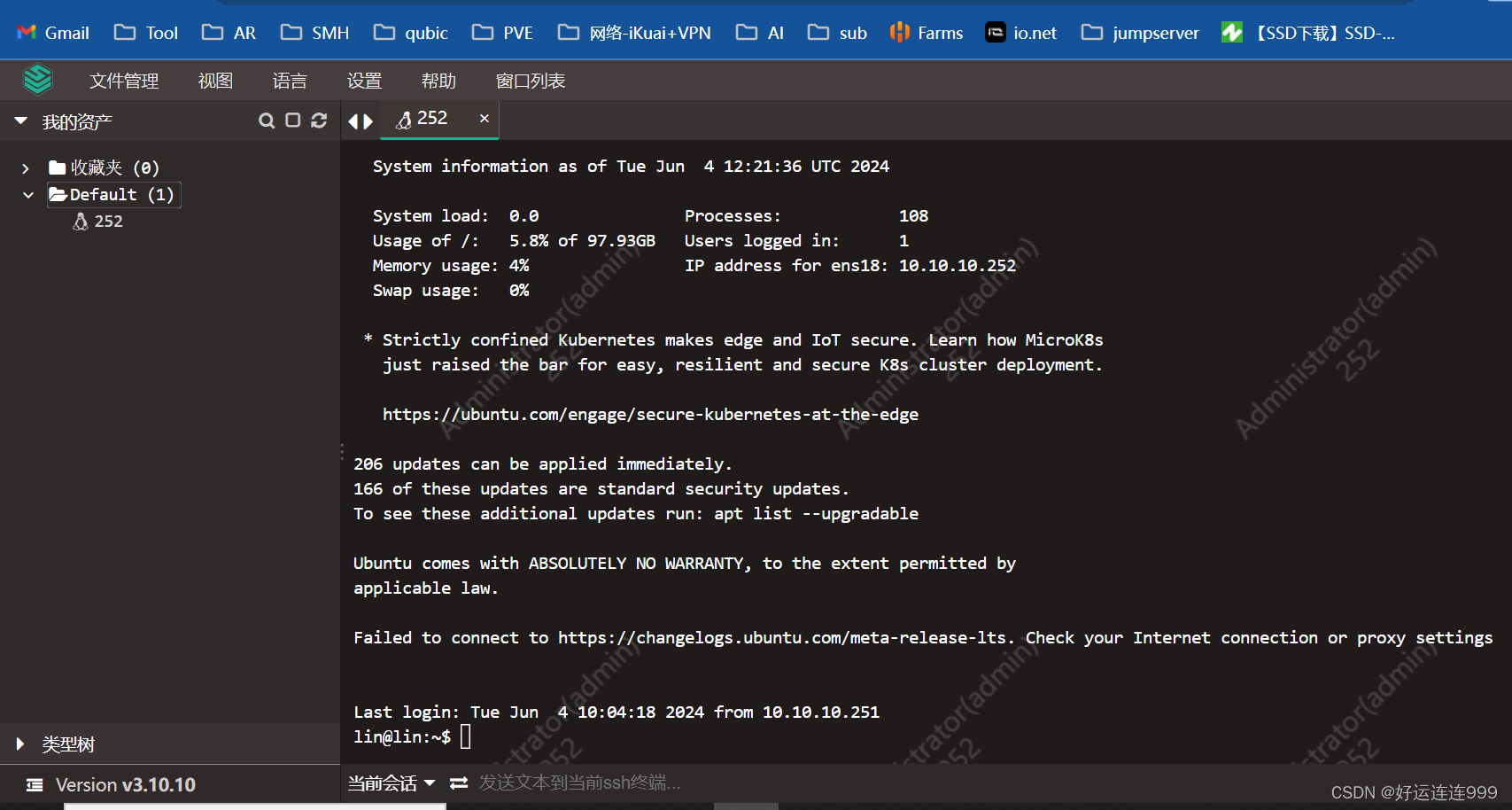Open the Farms bookmark
The height and width of the screenshot is (810, 1512).
pos(927,33)
